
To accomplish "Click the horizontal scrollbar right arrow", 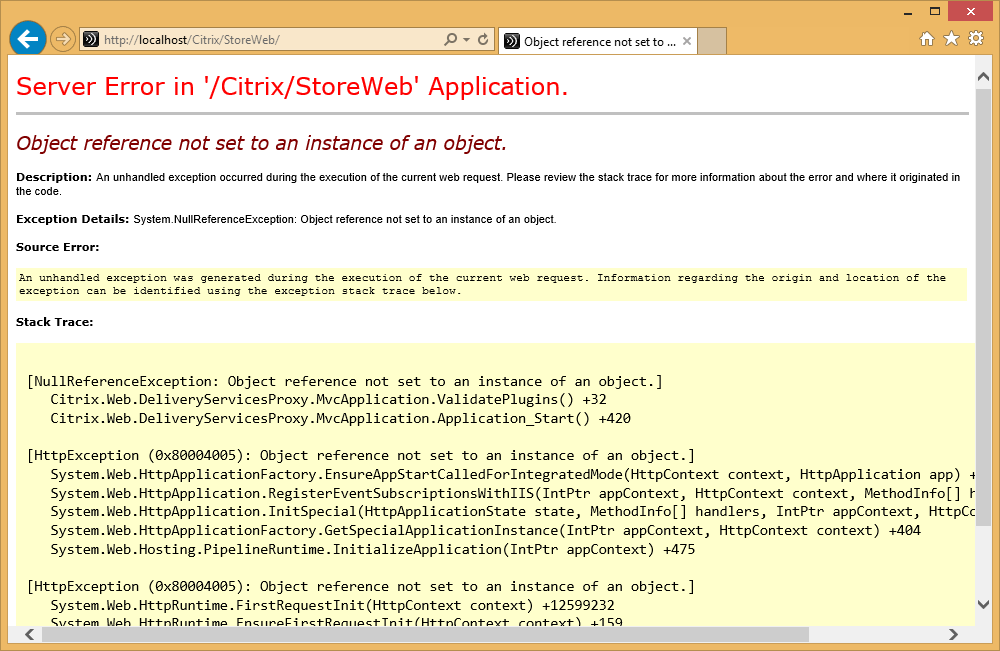I will click(x=955, y=633).
